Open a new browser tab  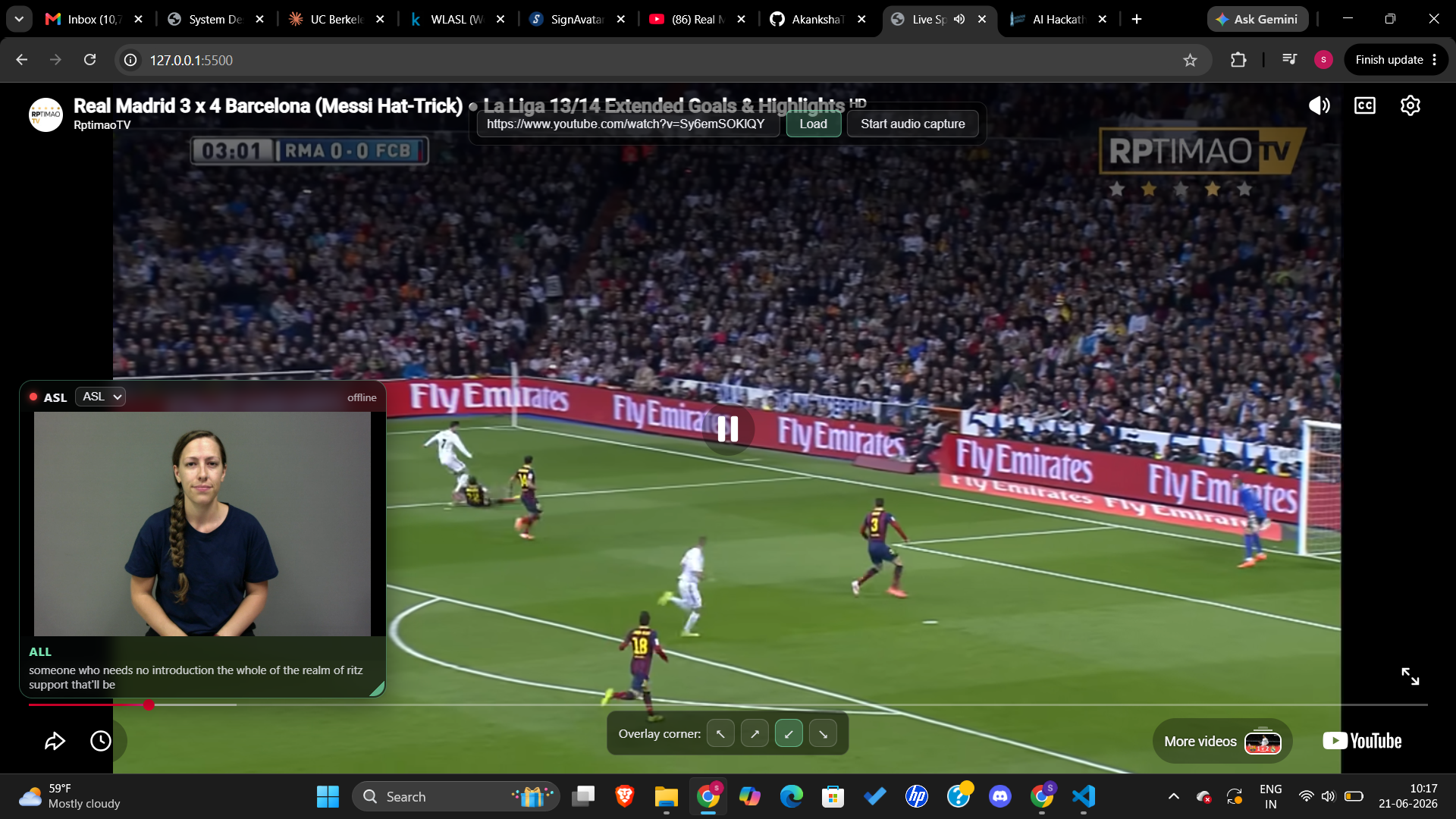[x=1137, y=19]
